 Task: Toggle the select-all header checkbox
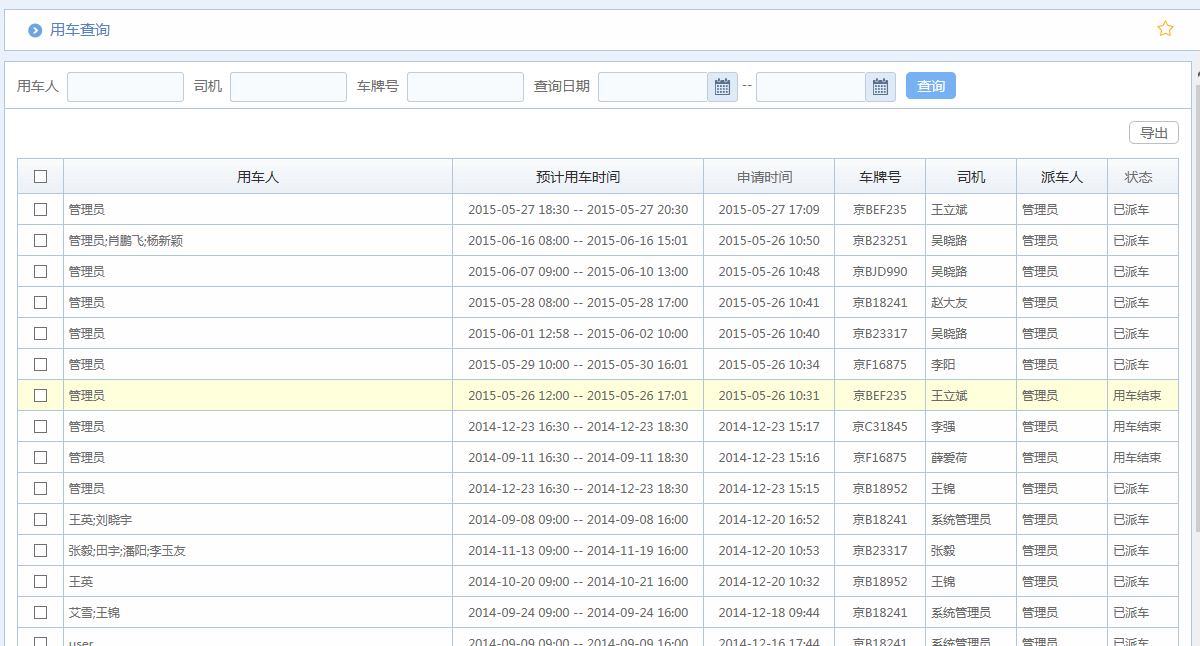tap(40, 177)
